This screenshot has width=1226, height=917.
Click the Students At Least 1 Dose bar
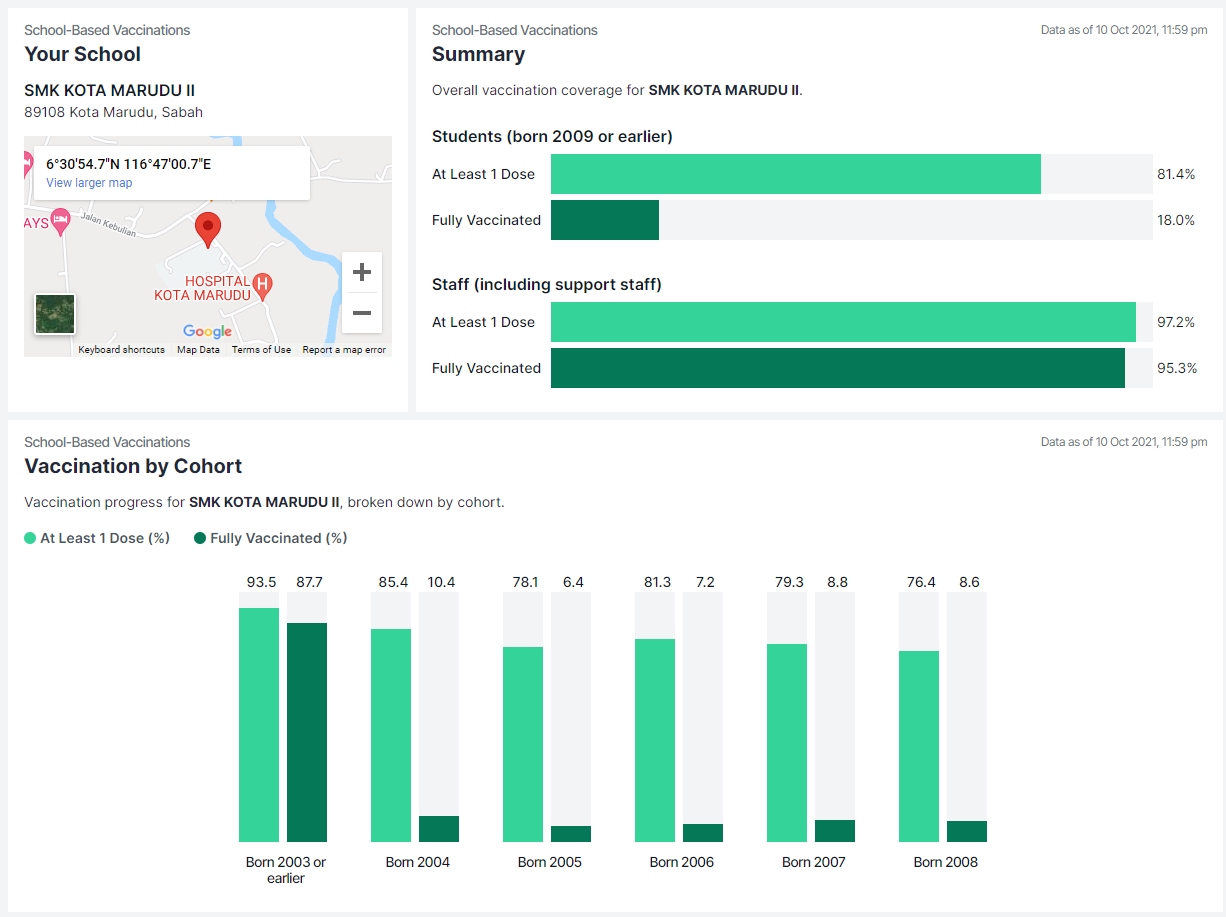click(796, 174)
